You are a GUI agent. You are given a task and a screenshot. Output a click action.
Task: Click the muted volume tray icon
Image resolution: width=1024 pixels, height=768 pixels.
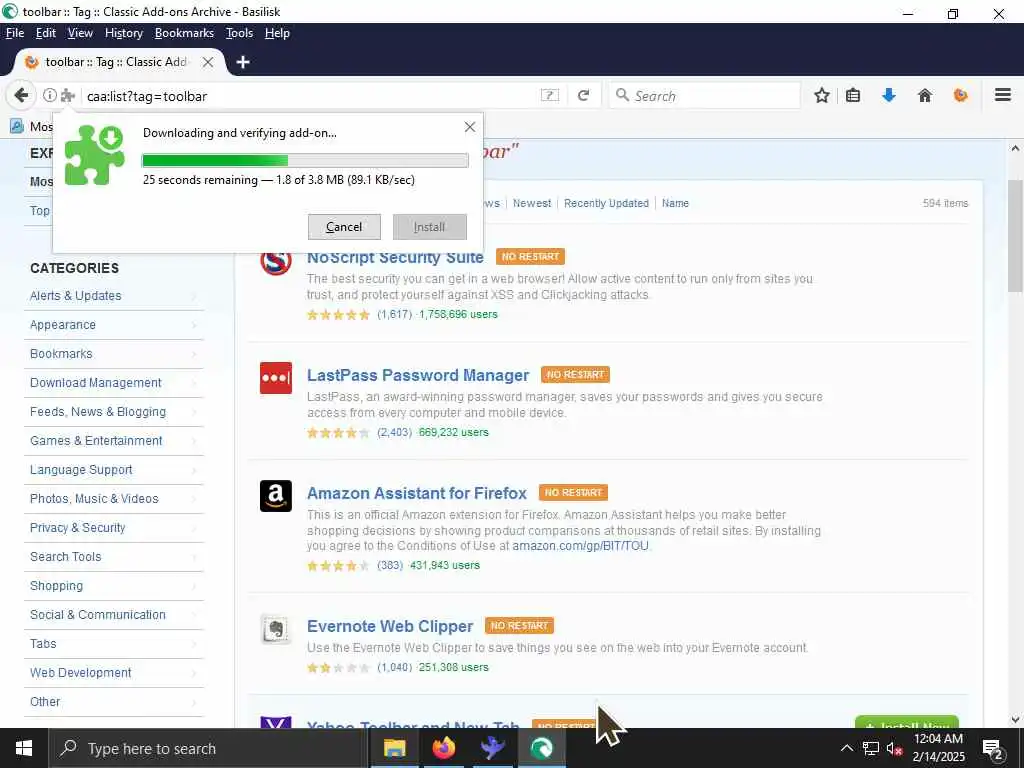click(x=894, y=748)
